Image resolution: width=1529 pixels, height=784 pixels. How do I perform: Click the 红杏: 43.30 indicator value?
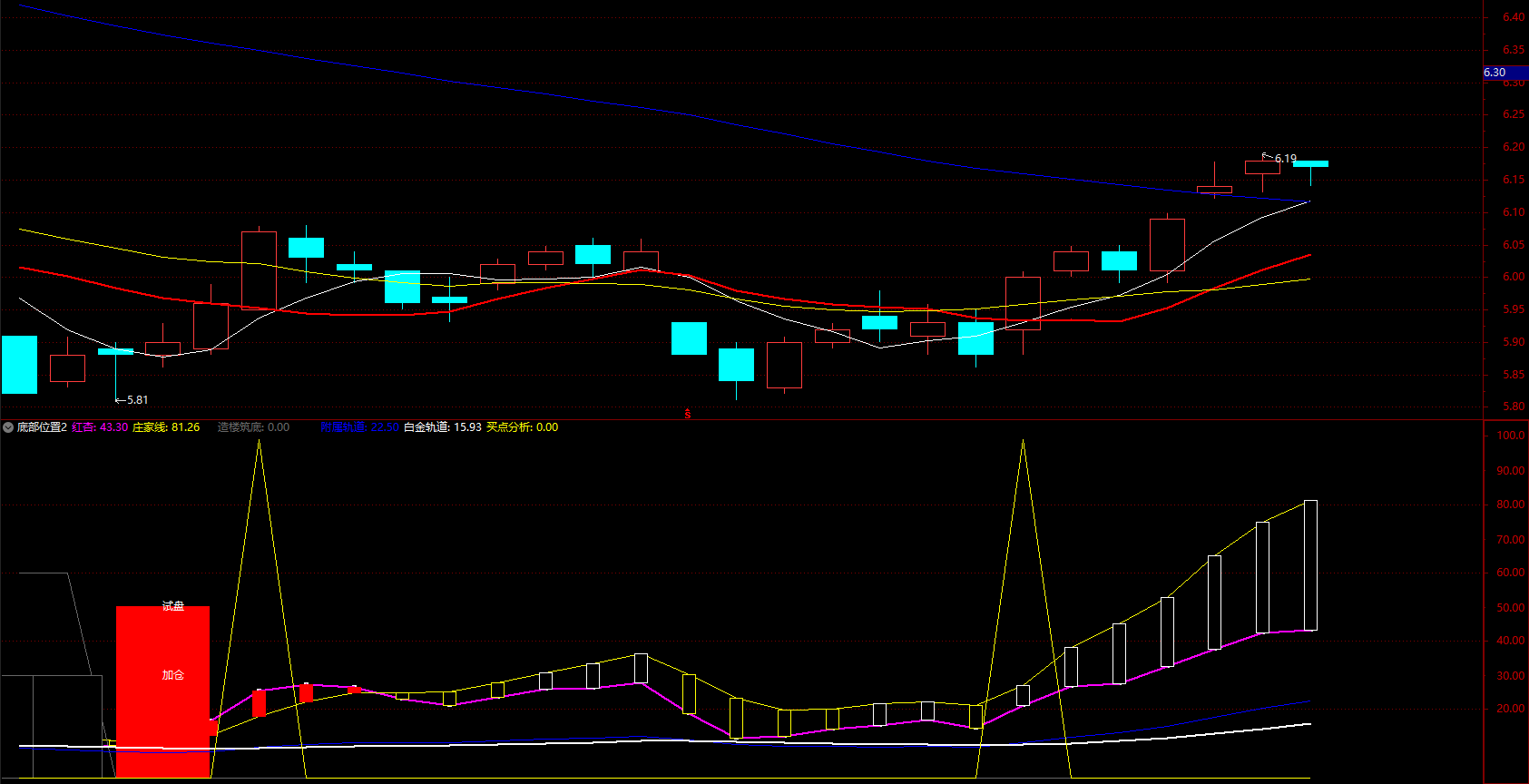click(x=100, y=427)
